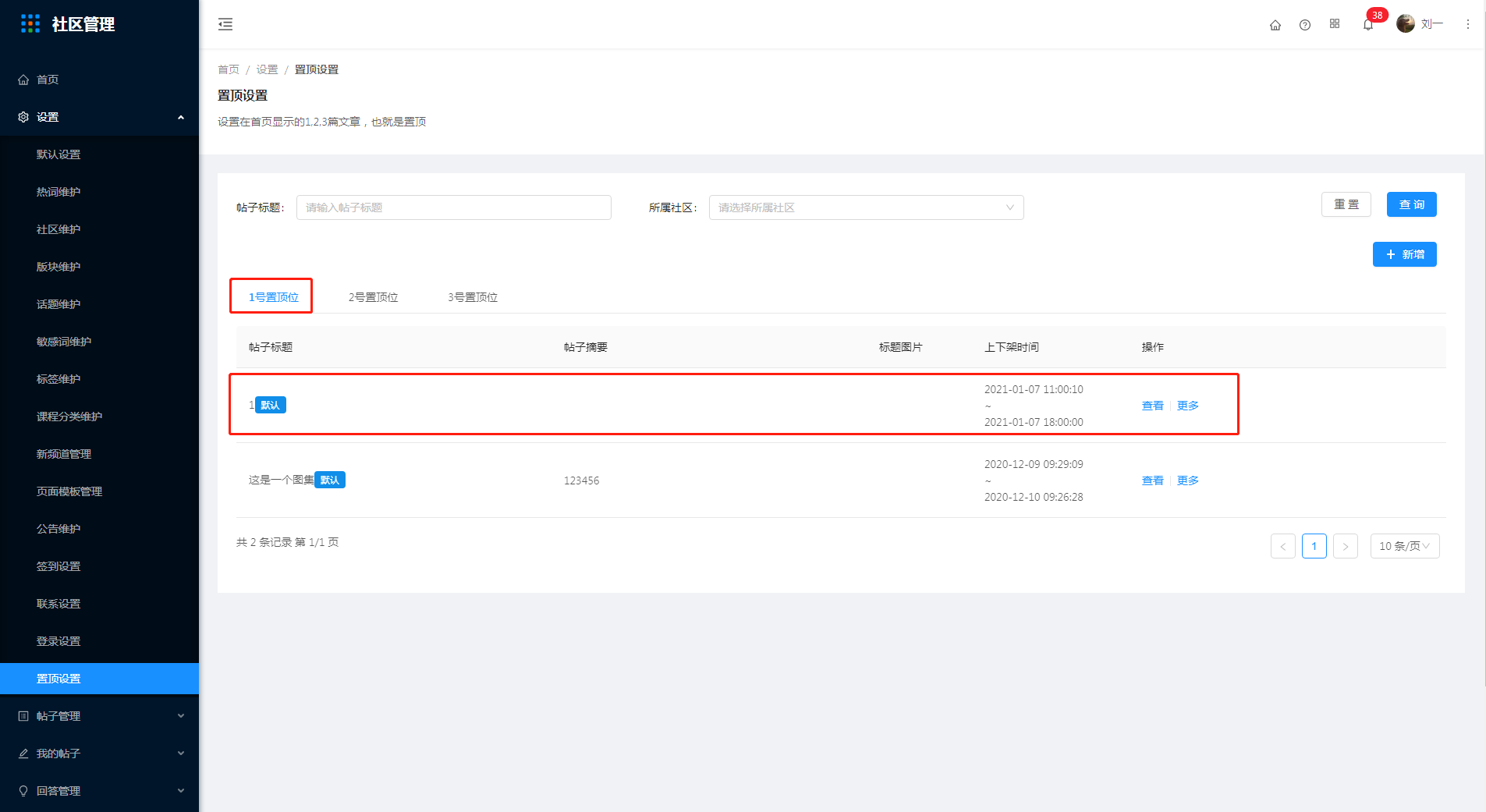Screen dimensions: 1486x812
Task: Click the 首页 house icon in the sidebar
Action: pos(23,80)
